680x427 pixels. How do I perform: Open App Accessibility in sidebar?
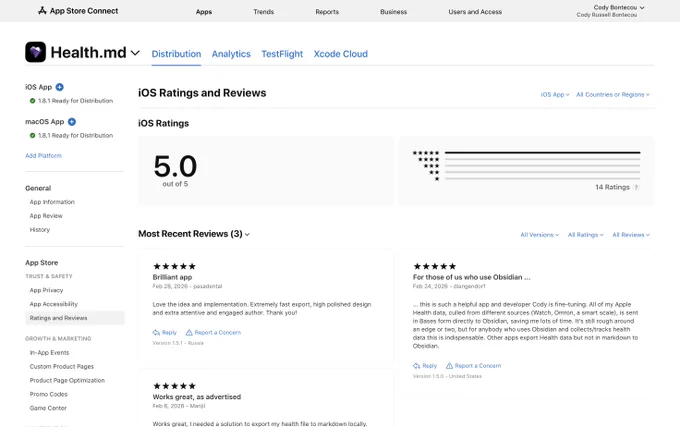click(54, 304)
